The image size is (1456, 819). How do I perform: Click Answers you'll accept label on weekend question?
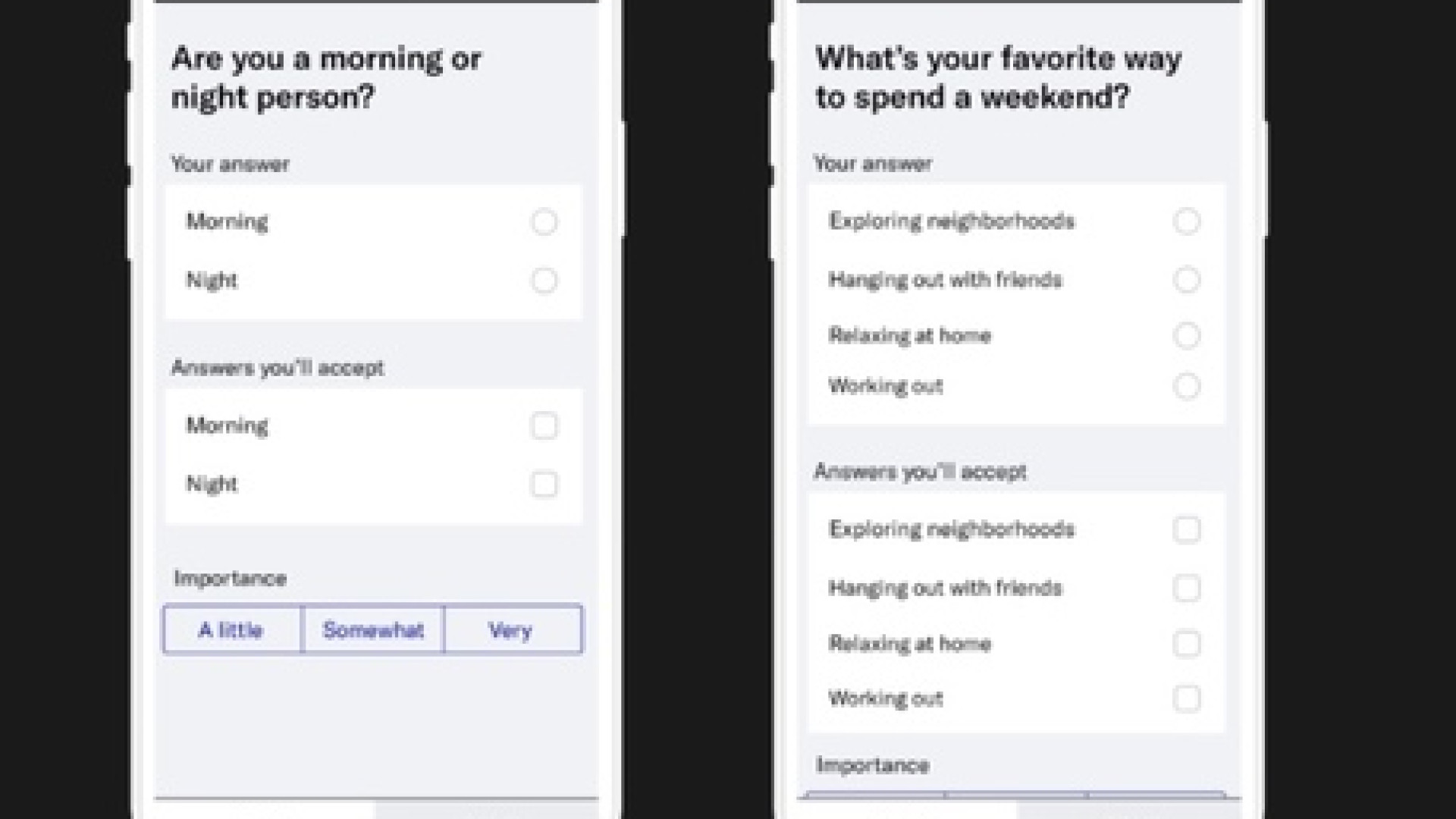[x=920, y=472]
